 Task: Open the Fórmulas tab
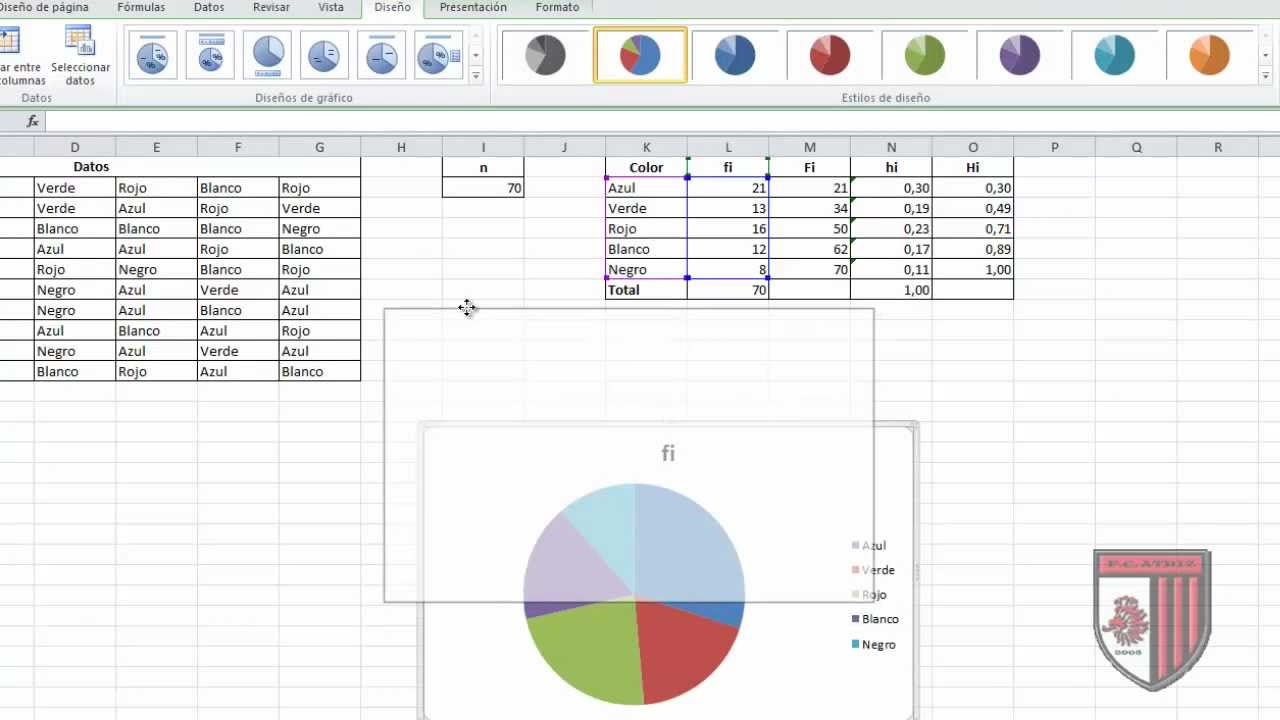[x=141, y=7]
